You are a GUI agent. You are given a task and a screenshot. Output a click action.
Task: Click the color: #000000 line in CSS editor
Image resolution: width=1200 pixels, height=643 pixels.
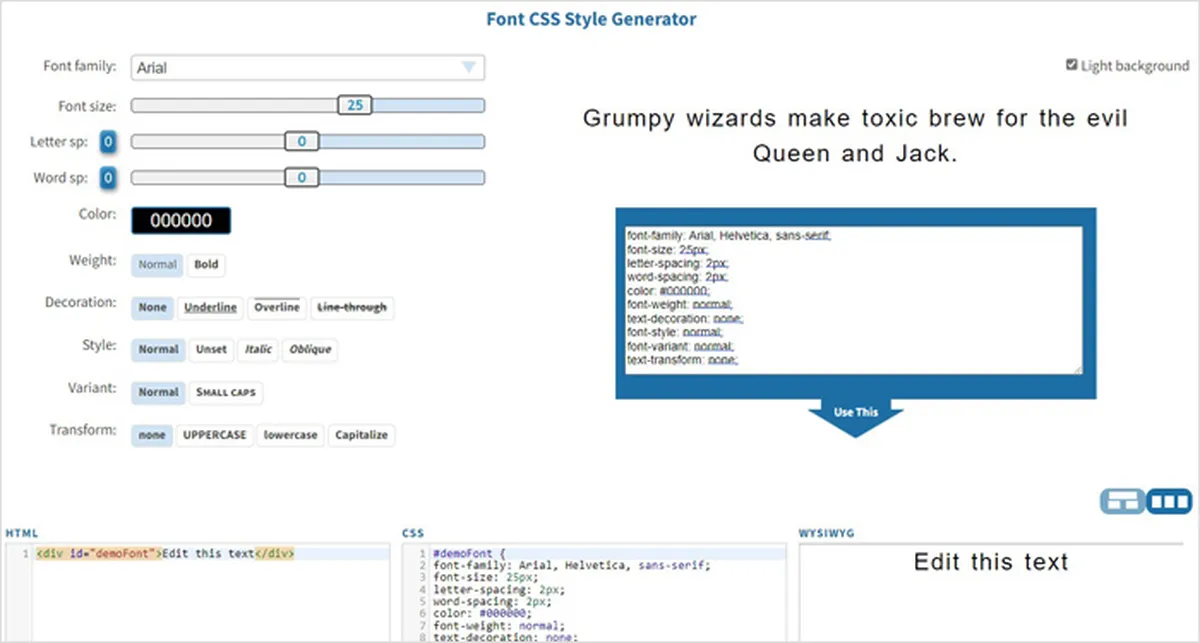point(483,612)
